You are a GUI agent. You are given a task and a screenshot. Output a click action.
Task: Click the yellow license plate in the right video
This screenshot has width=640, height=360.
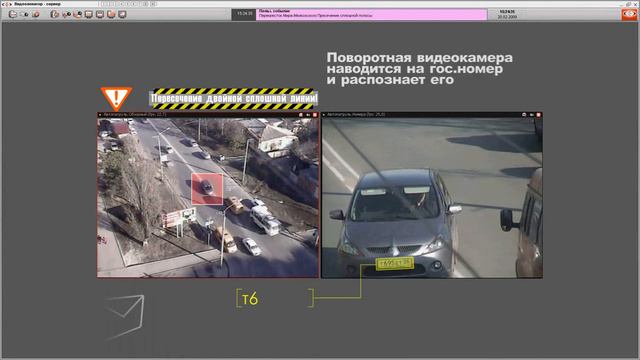pos(395,263)
